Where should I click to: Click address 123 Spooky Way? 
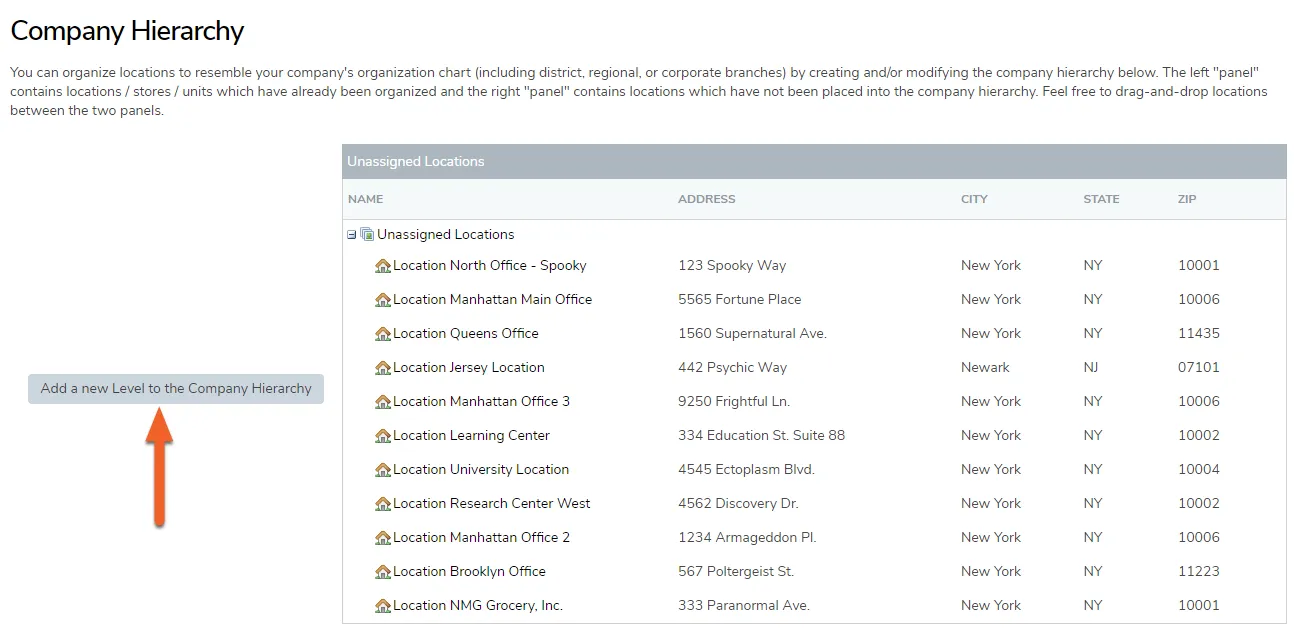pyautogui.click(x=732, y=266)
